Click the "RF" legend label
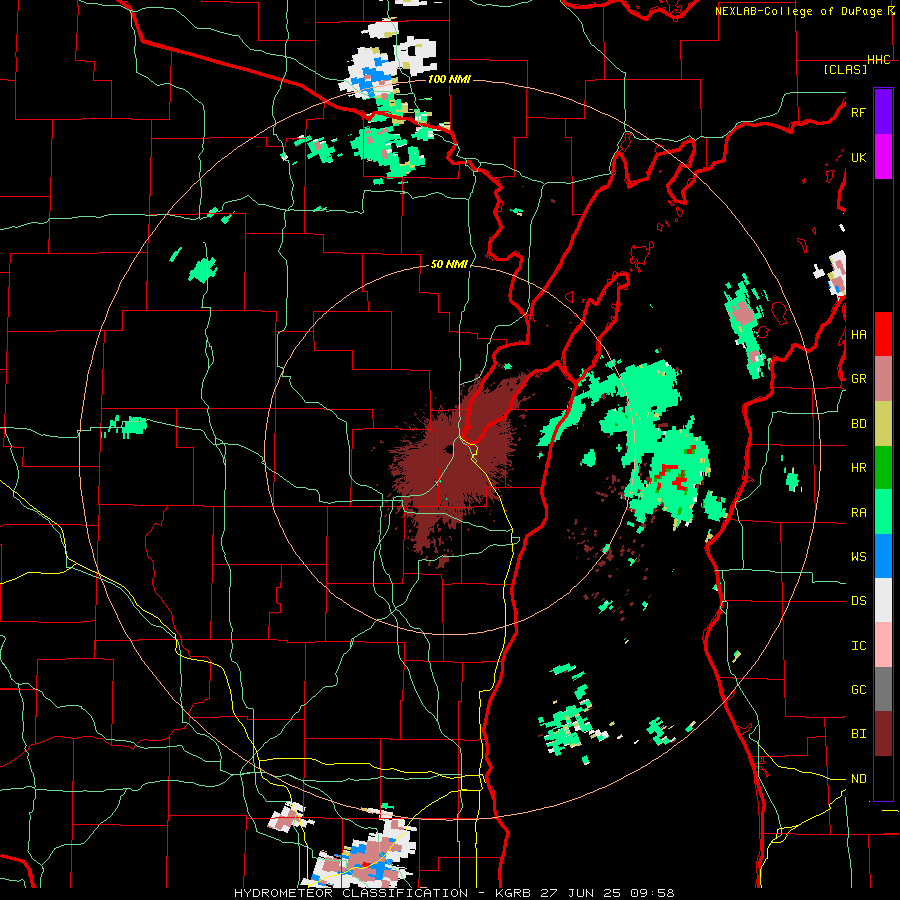The height and width of the screenshot is (900, 900). 858,112
